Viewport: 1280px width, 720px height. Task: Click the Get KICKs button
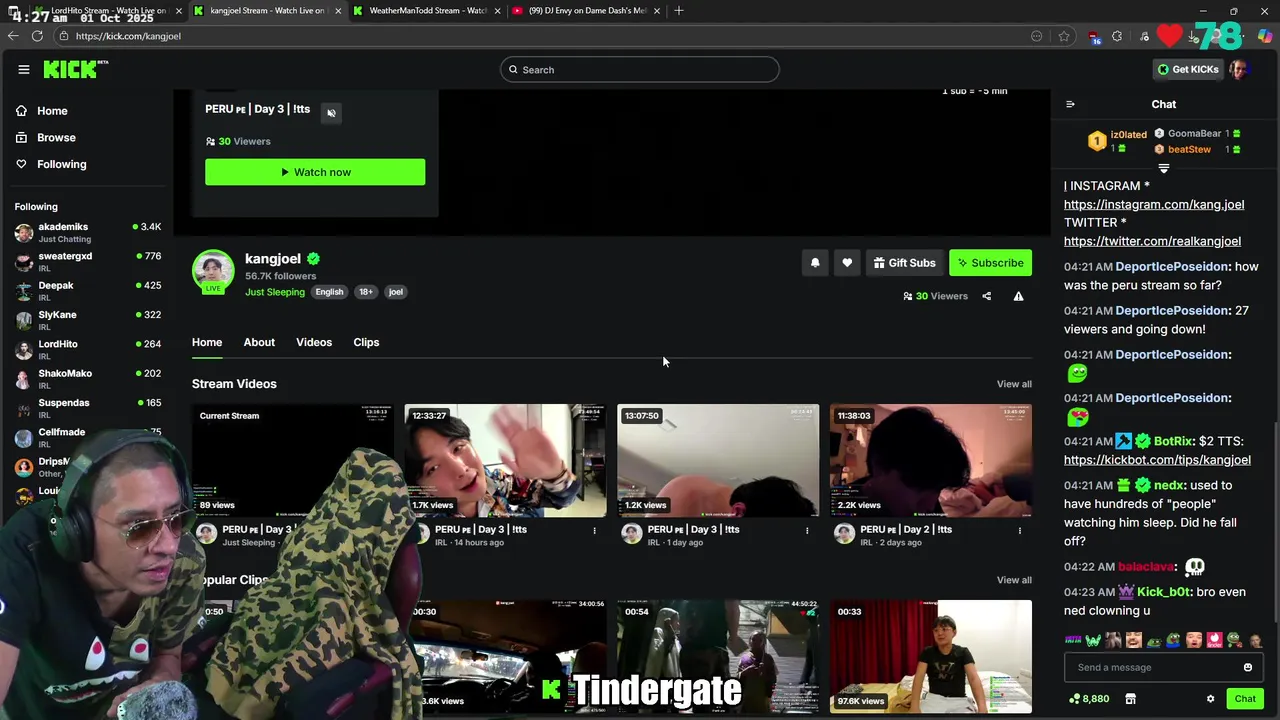click(x=1188, y=69)
